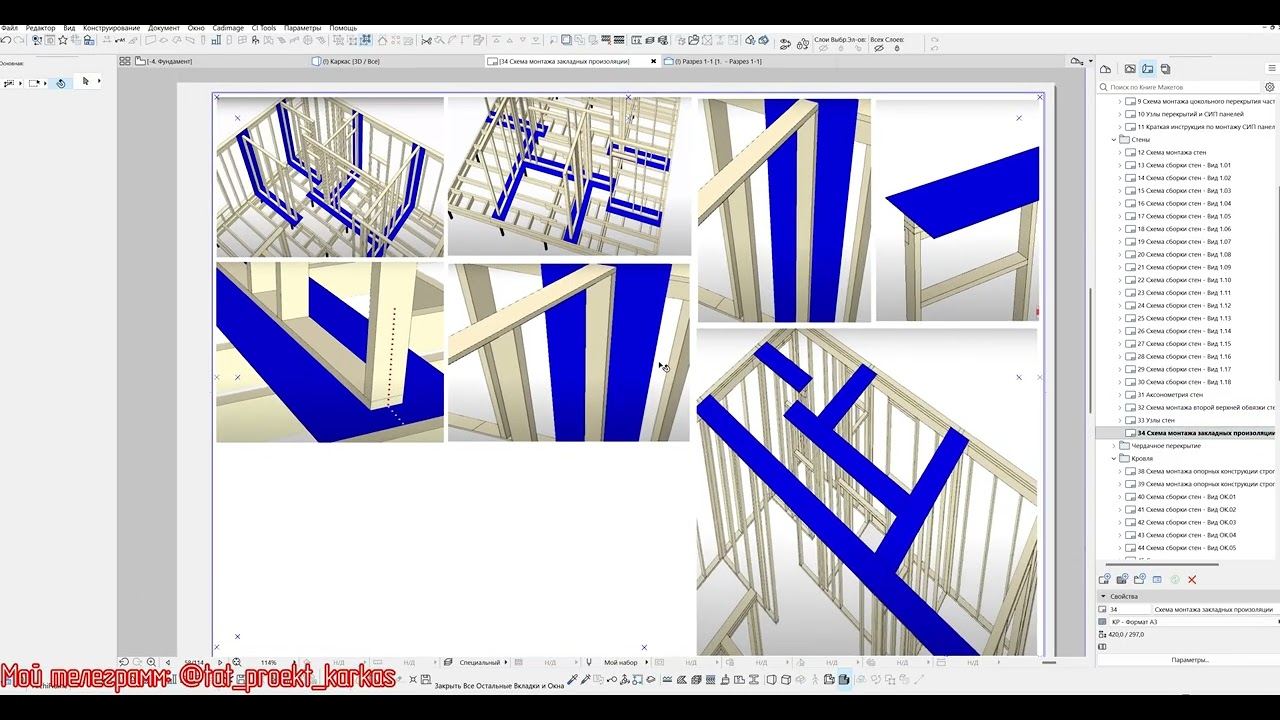Switch to the Разрез 1-1 tab

tap(711, 61)
